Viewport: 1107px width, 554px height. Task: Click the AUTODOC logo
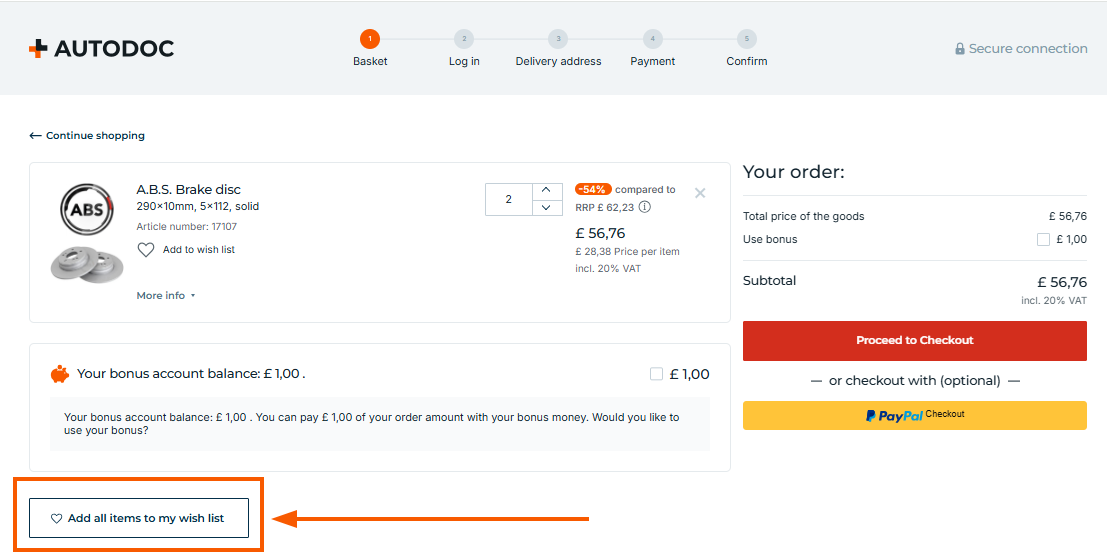[x=101, y=48]
